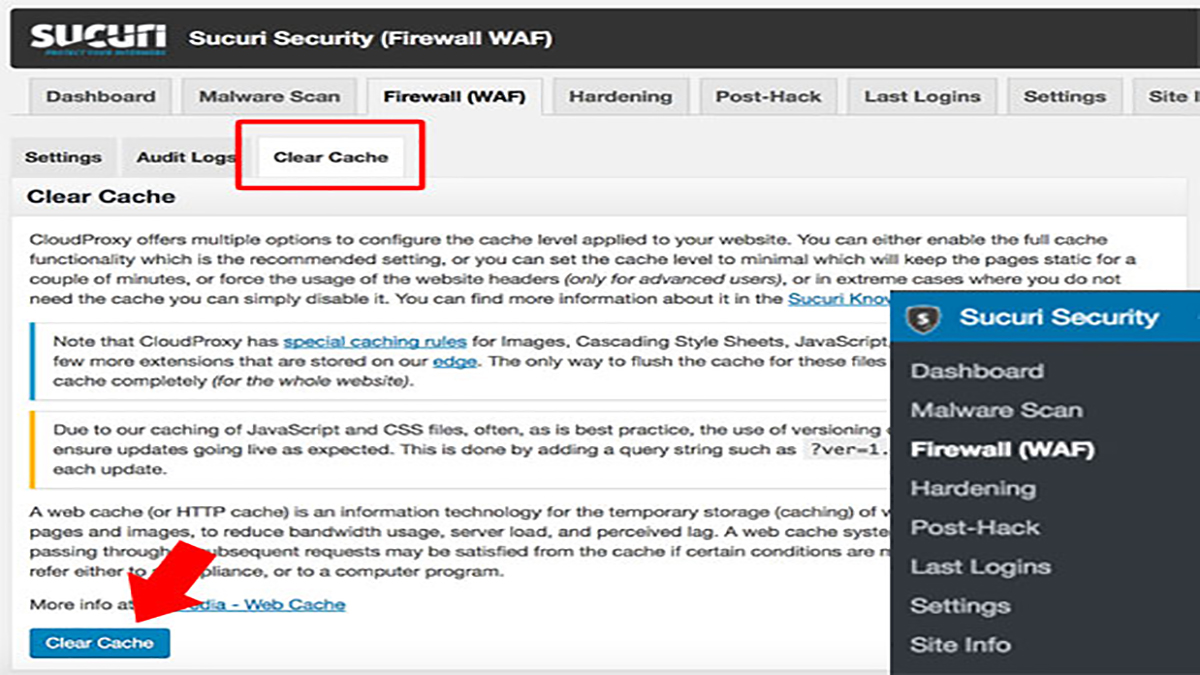Click the blue Clear Cache button
1200x675 pixels.
(x=100, y=643)
